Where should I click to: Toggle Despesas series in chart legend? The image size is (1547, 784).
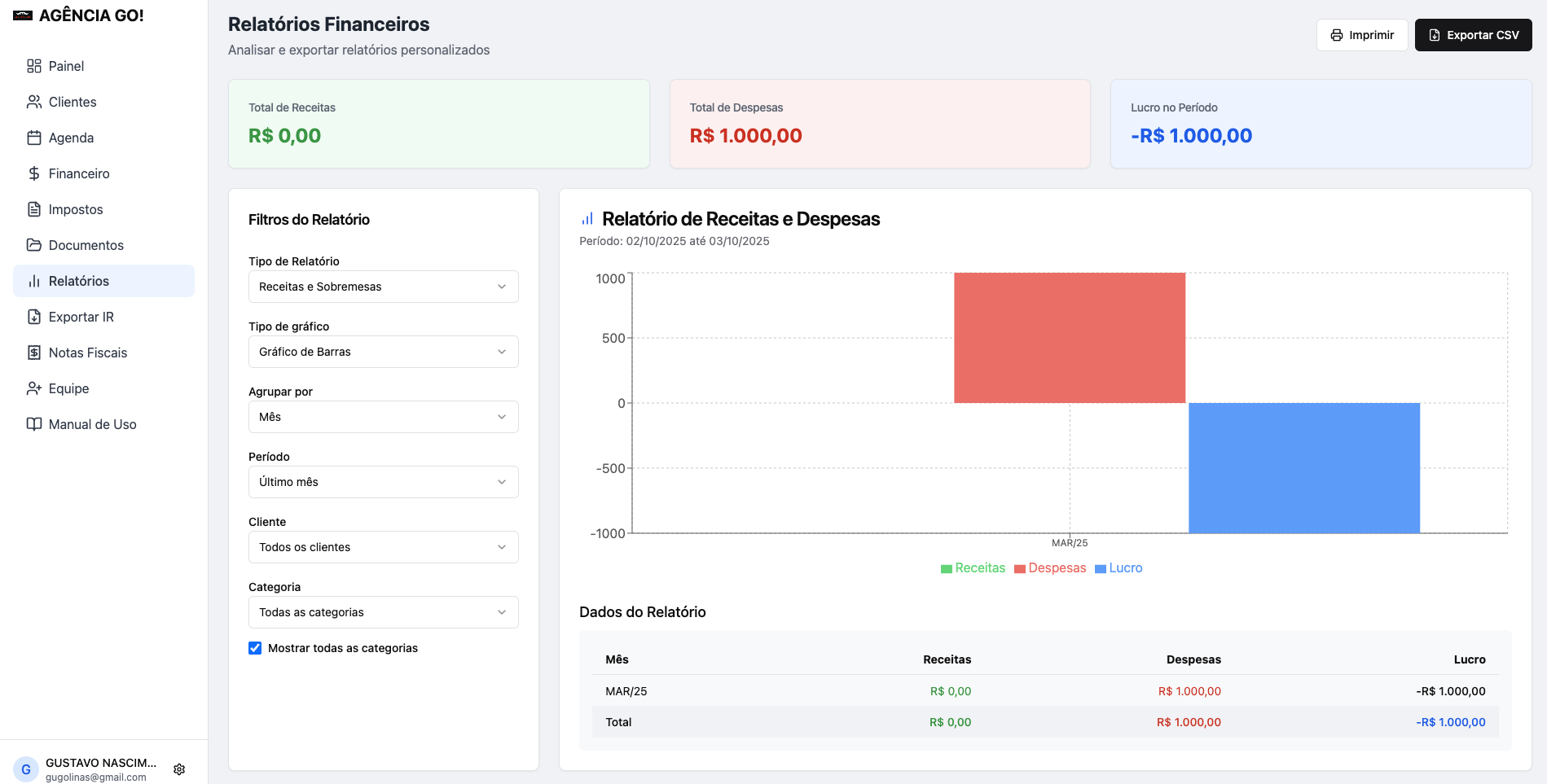[x=1050, y=568]
